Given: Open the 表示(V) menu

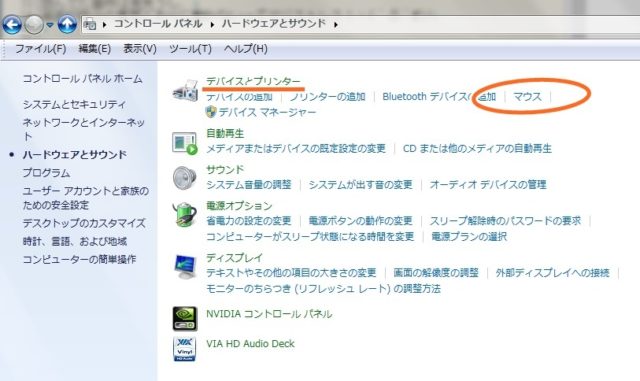Looking at the screenshot, I should 140,49.
